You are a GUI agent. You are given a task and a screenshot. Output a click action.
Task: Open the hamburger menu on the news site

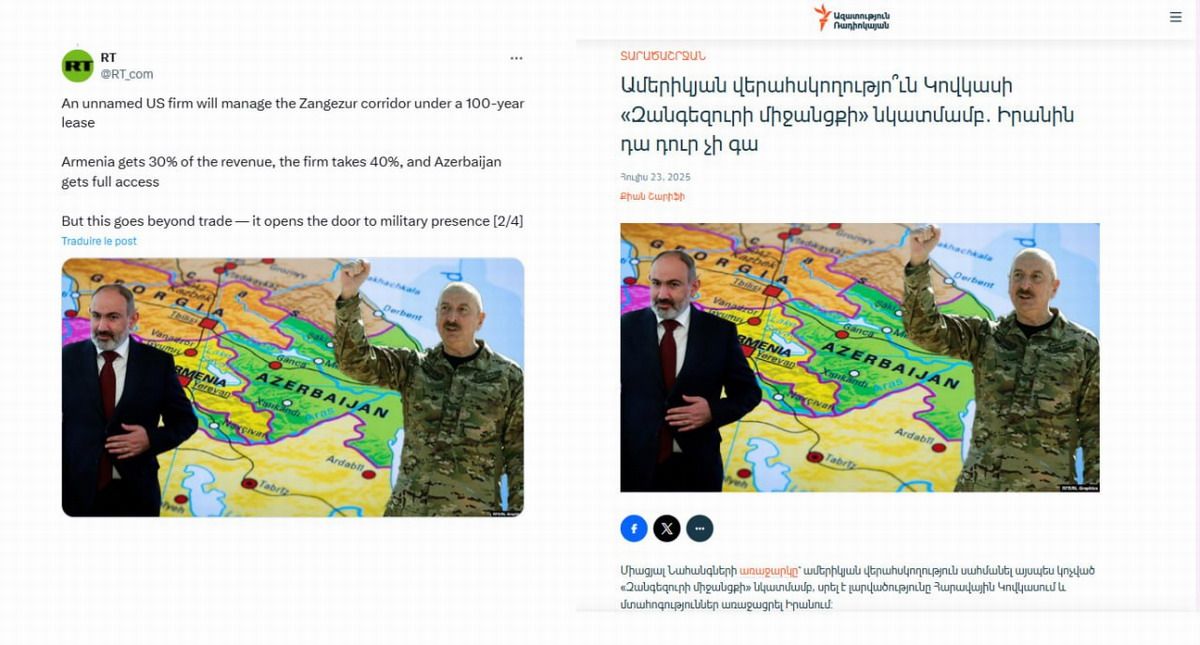tap(1176, 17)
